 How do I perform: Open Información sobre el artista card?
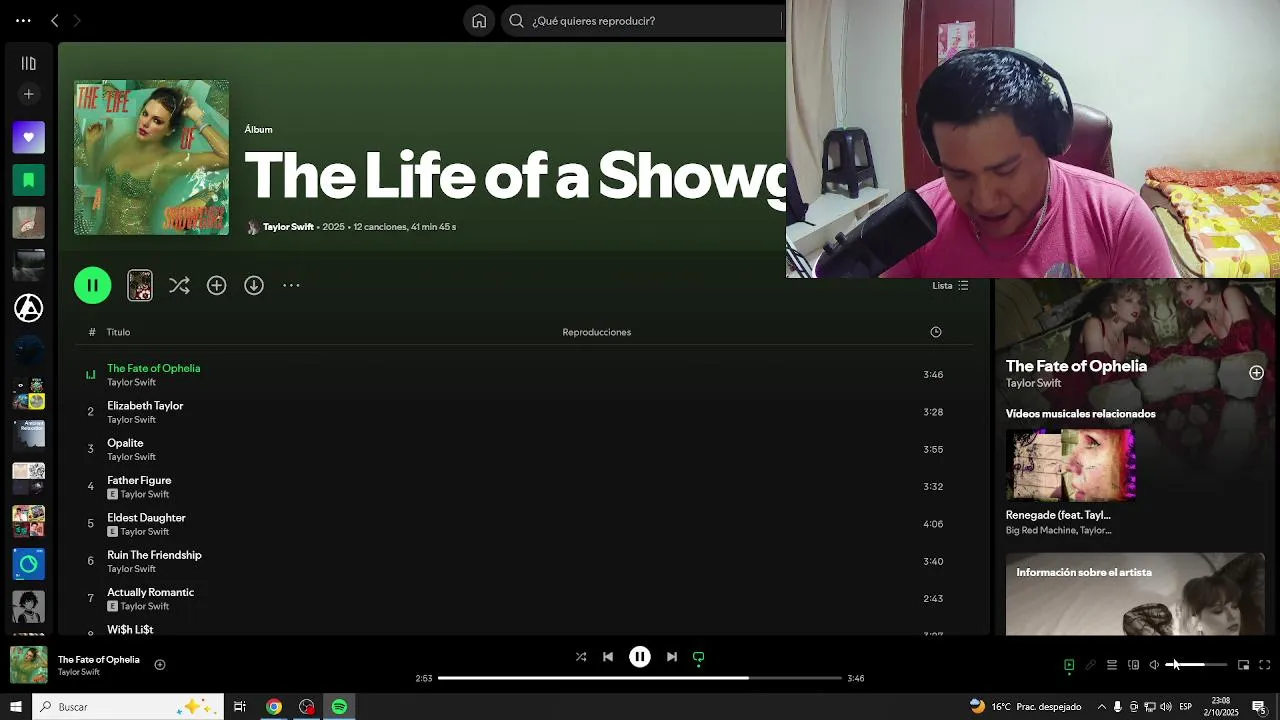tap(1135, 594)
